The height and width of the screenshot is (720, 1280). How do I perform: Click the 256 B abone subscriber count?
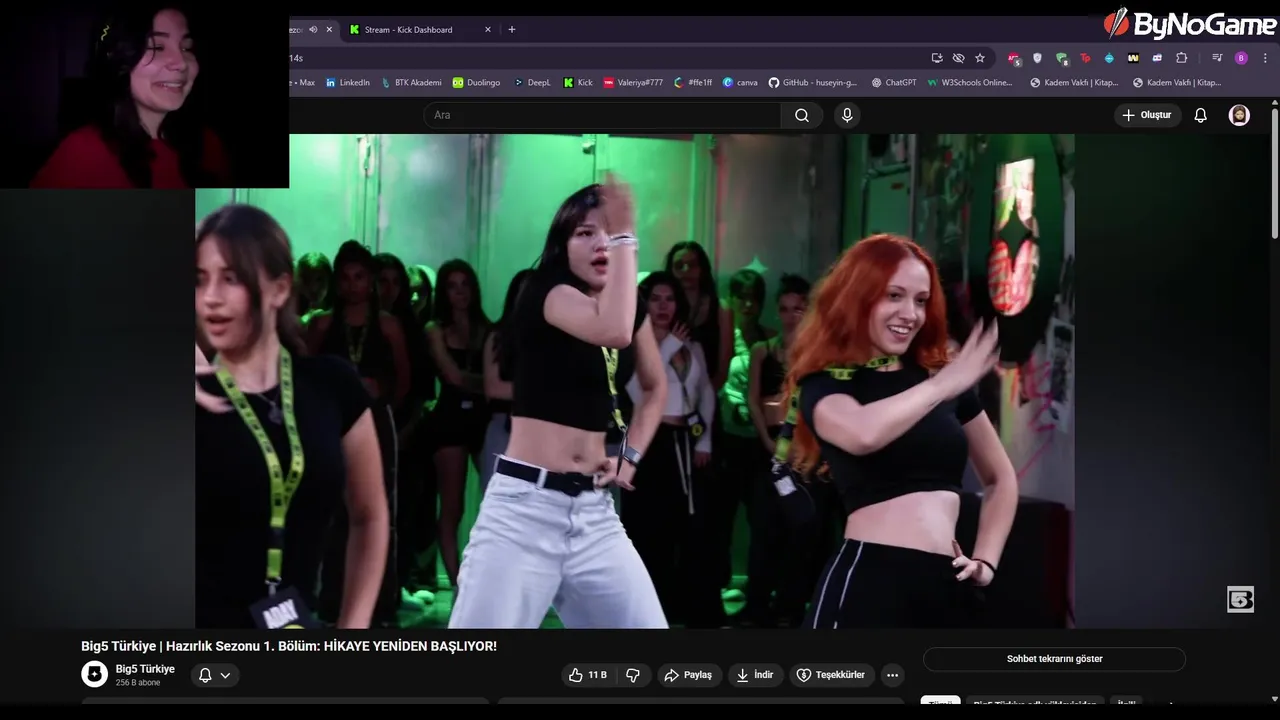click(138, 683)
